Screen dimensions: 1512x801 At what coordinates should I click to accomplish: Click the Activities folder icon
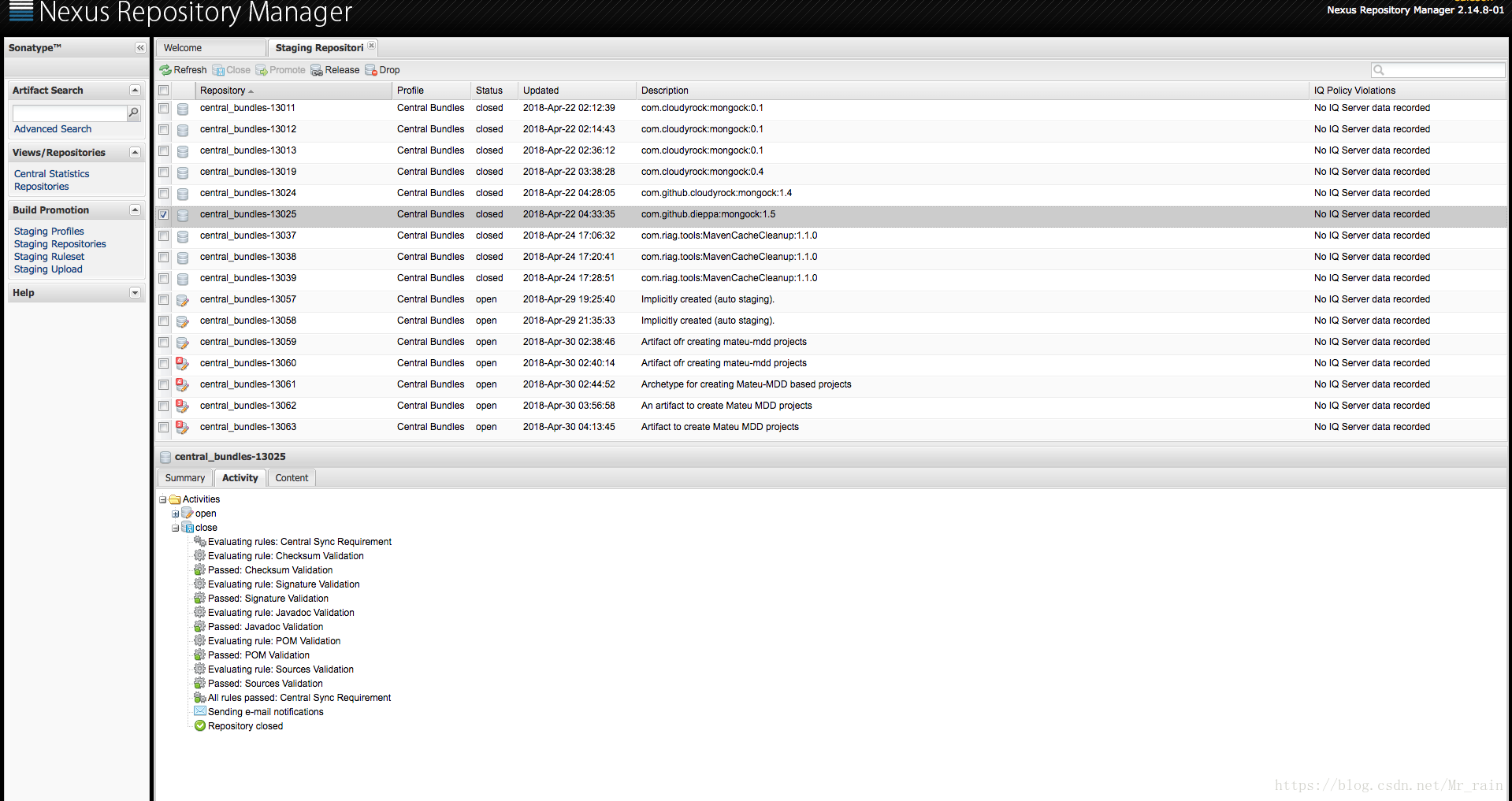pos(175,499)
